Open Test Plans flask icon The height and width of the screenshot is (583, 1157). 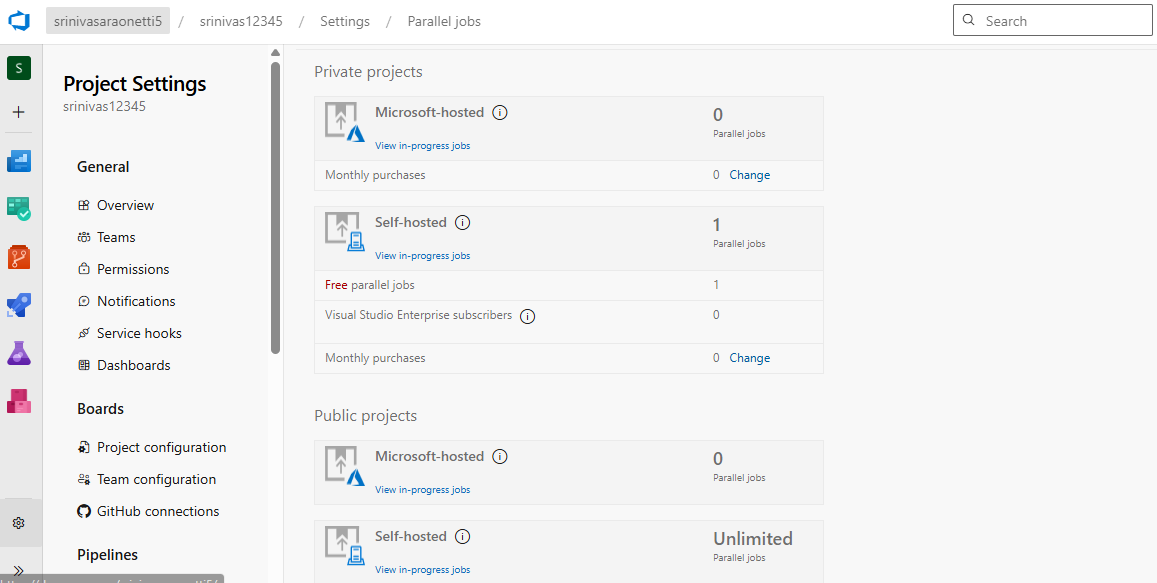pyautogui.click(x=19, y=353)
